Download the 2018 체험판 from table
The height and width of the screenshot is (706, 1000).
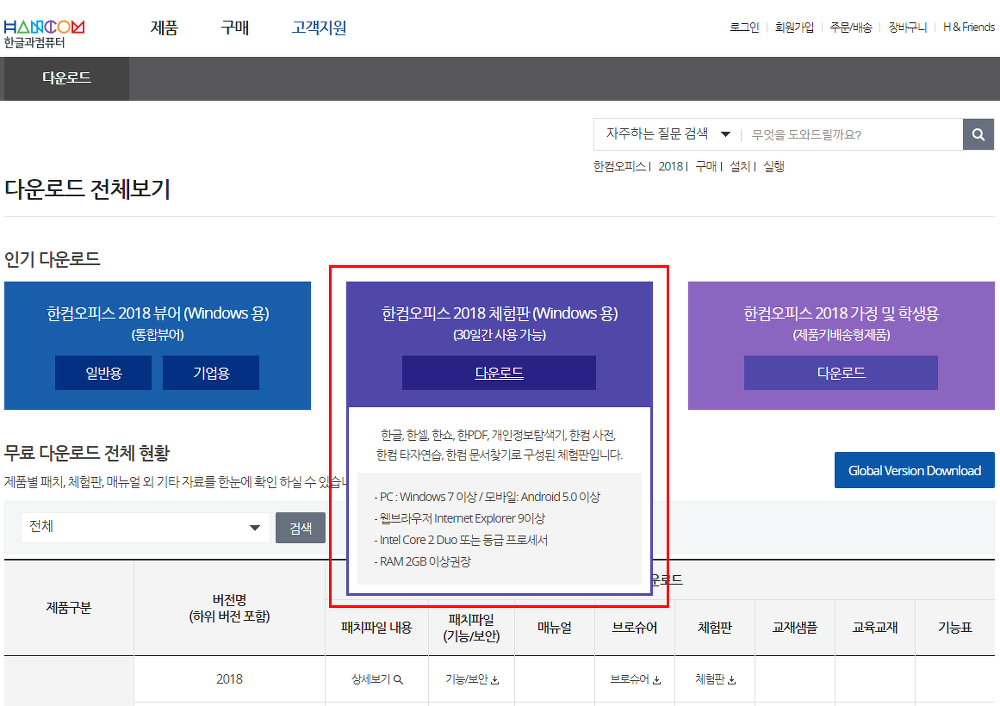click(715, 679)
